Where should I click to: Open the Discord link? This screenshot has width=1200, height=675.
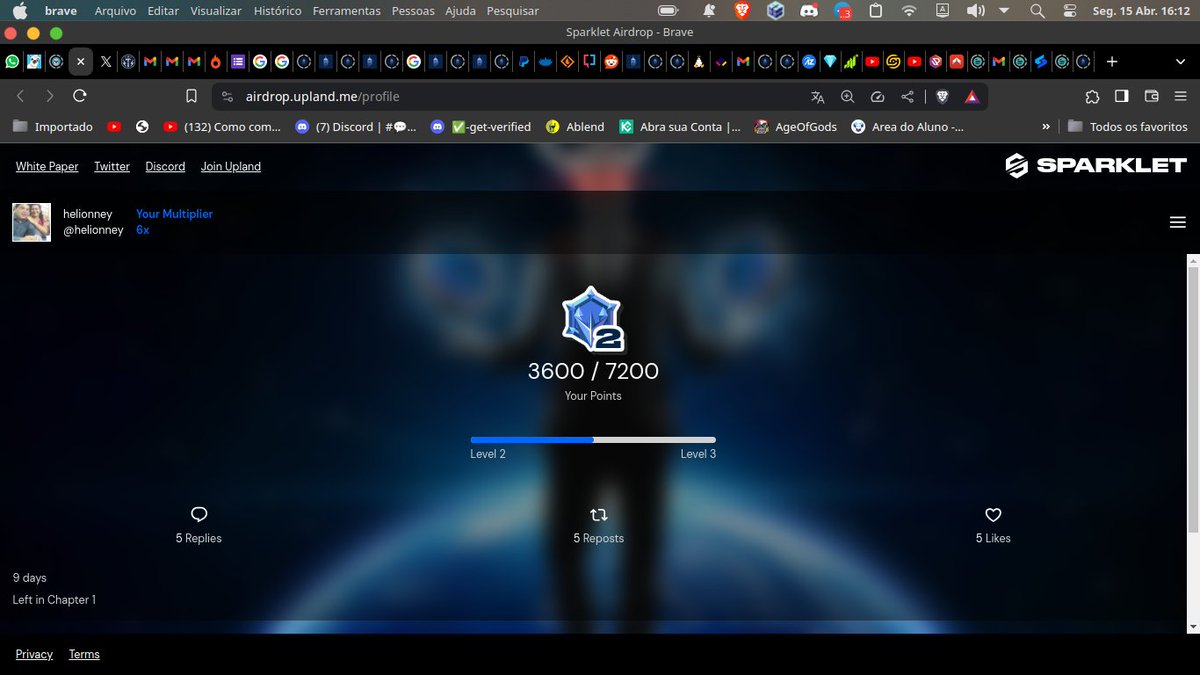165,167
